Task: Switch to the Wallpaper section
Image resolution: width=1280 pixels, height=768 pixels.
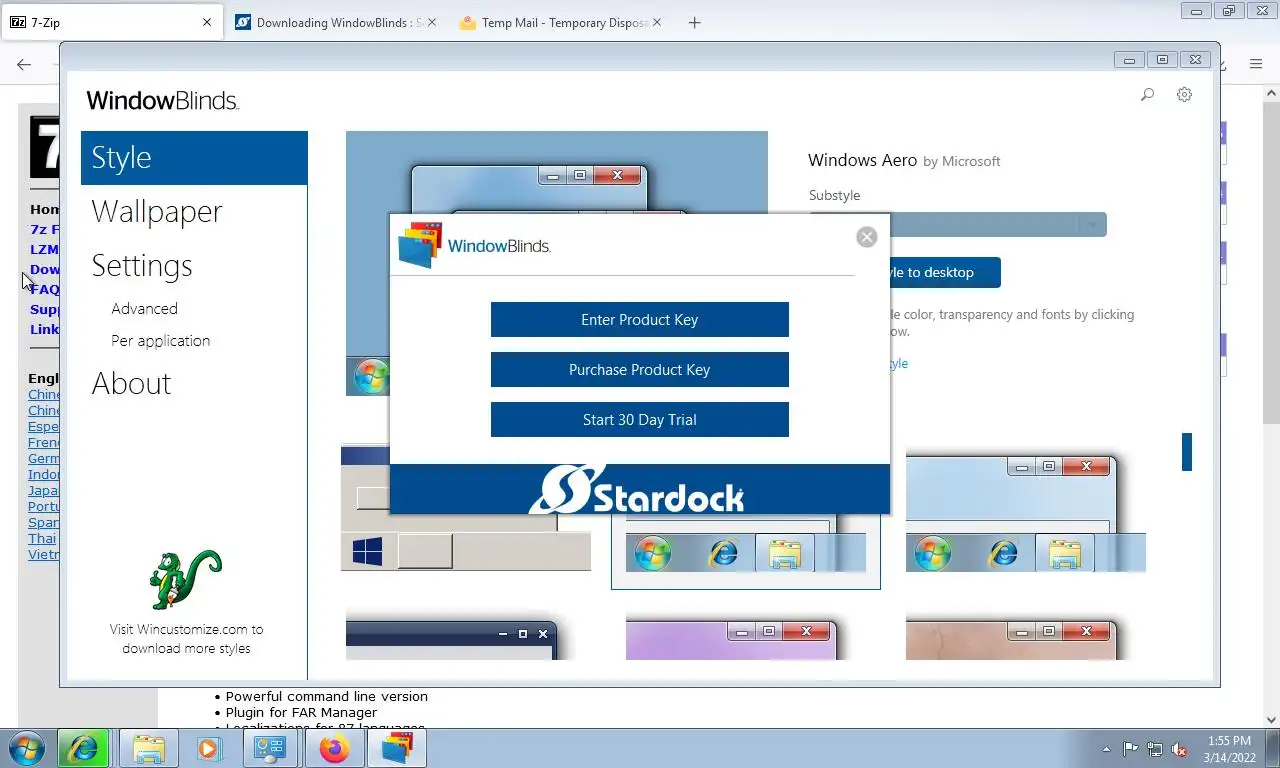Action: [x=157, y=212]
